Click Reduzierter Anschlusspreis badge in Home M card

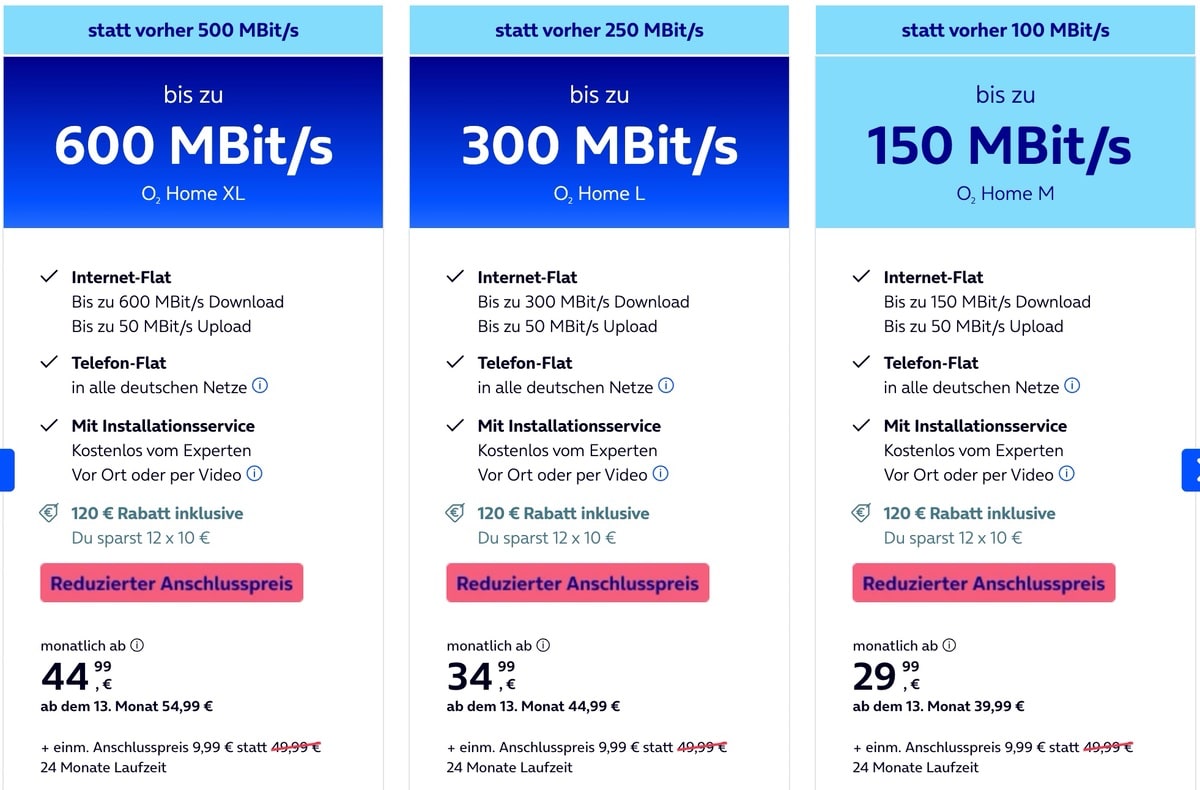983,583
